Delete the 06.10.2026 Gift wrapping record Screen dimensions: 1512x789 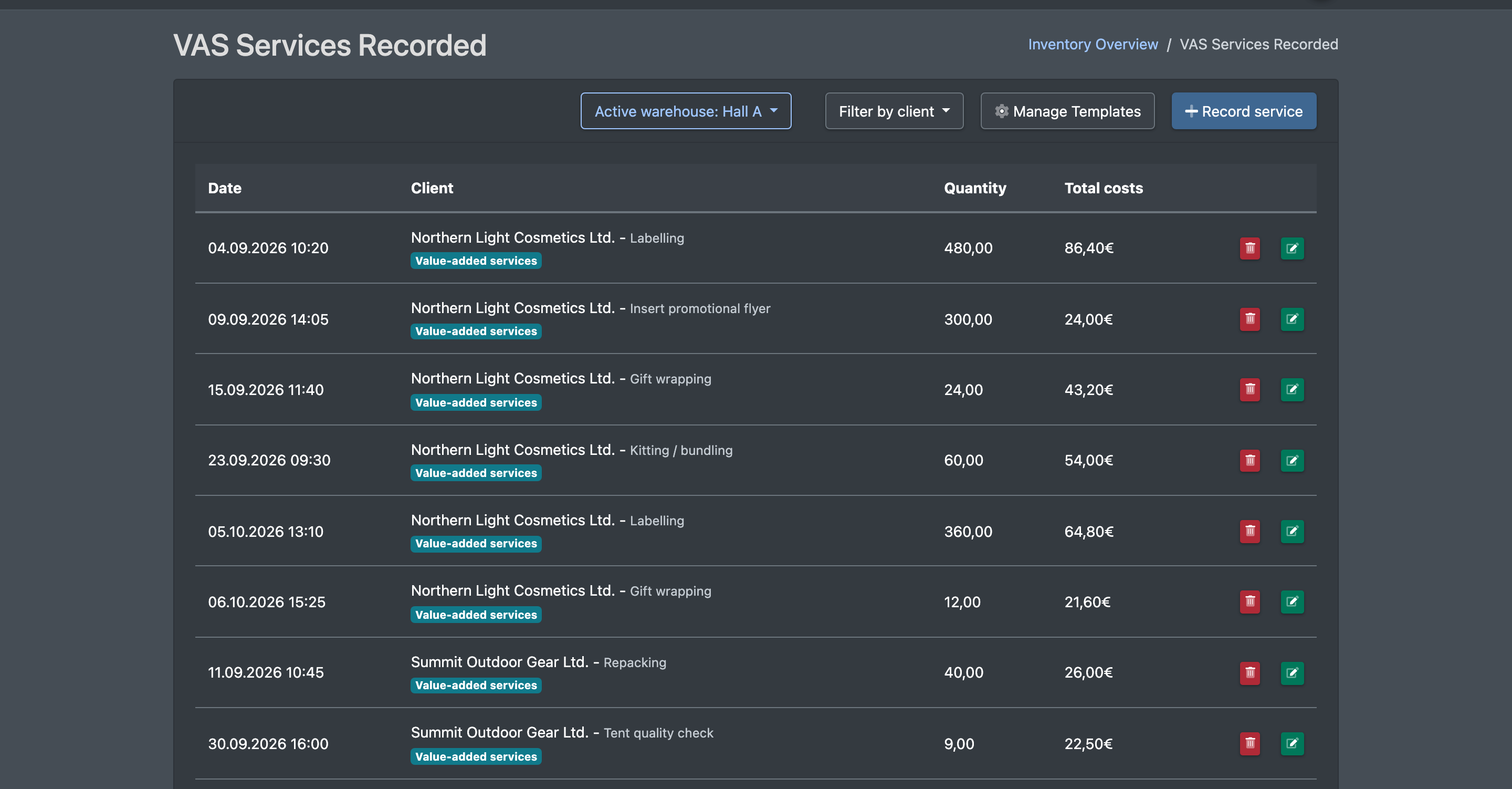click(1249, 601)
